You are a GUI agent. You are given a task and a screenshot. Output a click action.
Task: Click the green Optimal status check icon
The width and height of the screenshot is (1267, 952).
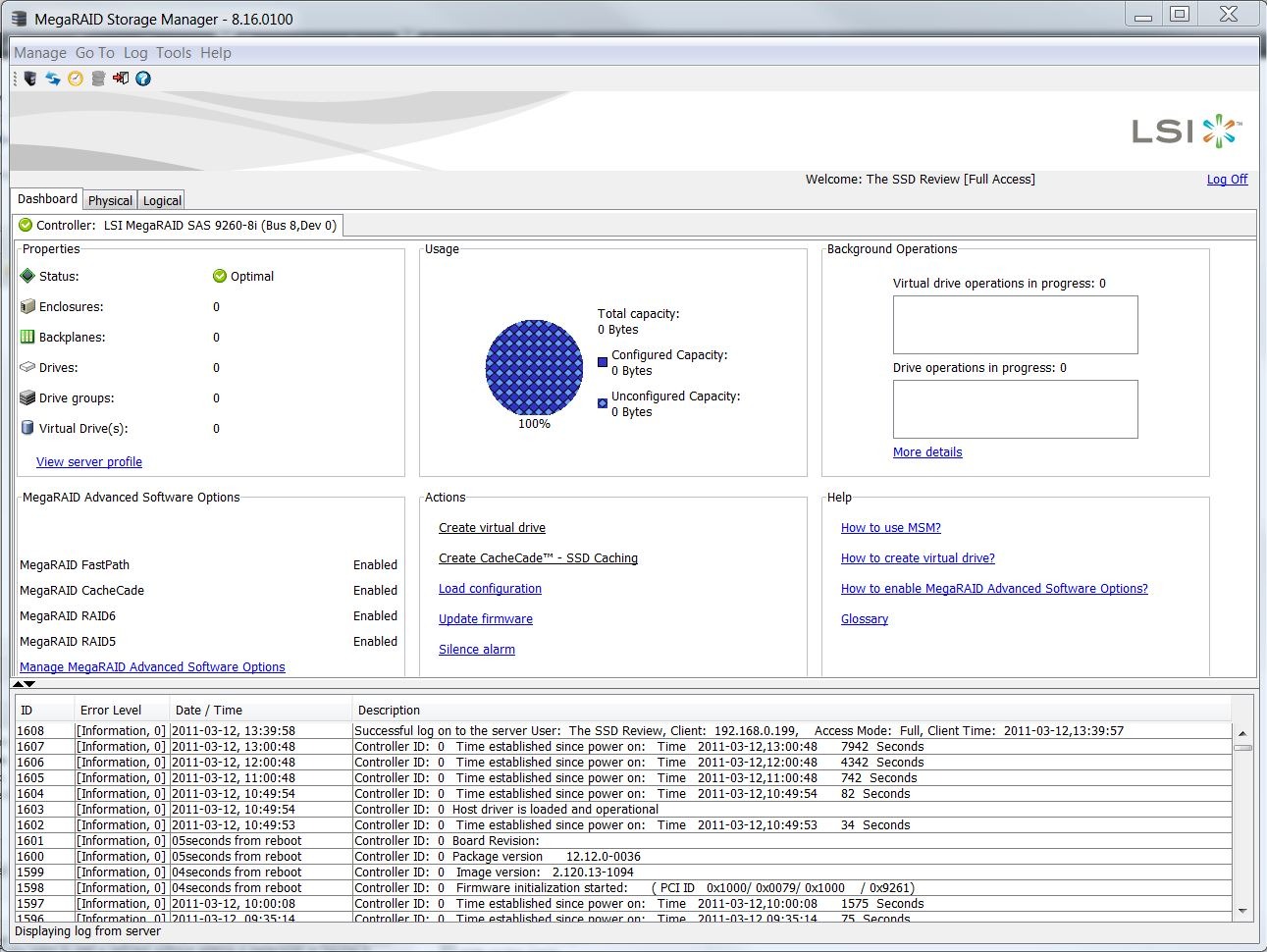pyautogui.click(x=220, y=276)
